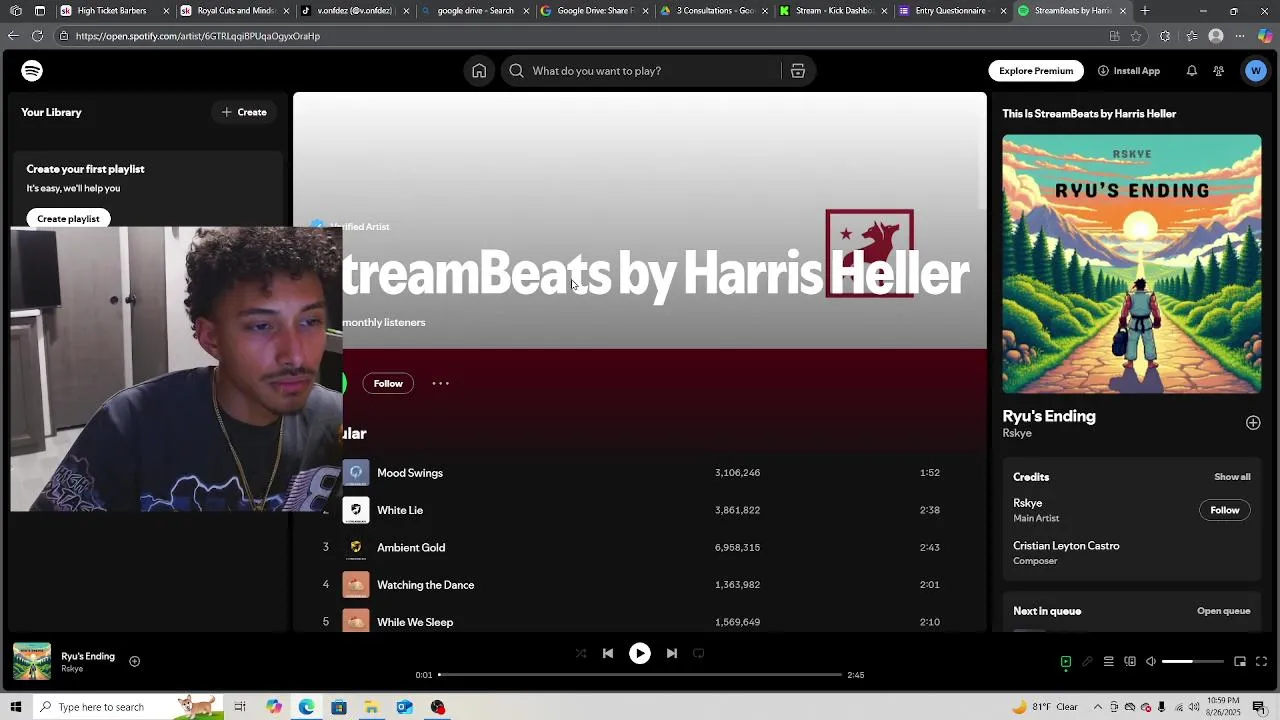Open a new browser tab with plus
This screenshot has width=1280, height=720.
click(1145, 11)
